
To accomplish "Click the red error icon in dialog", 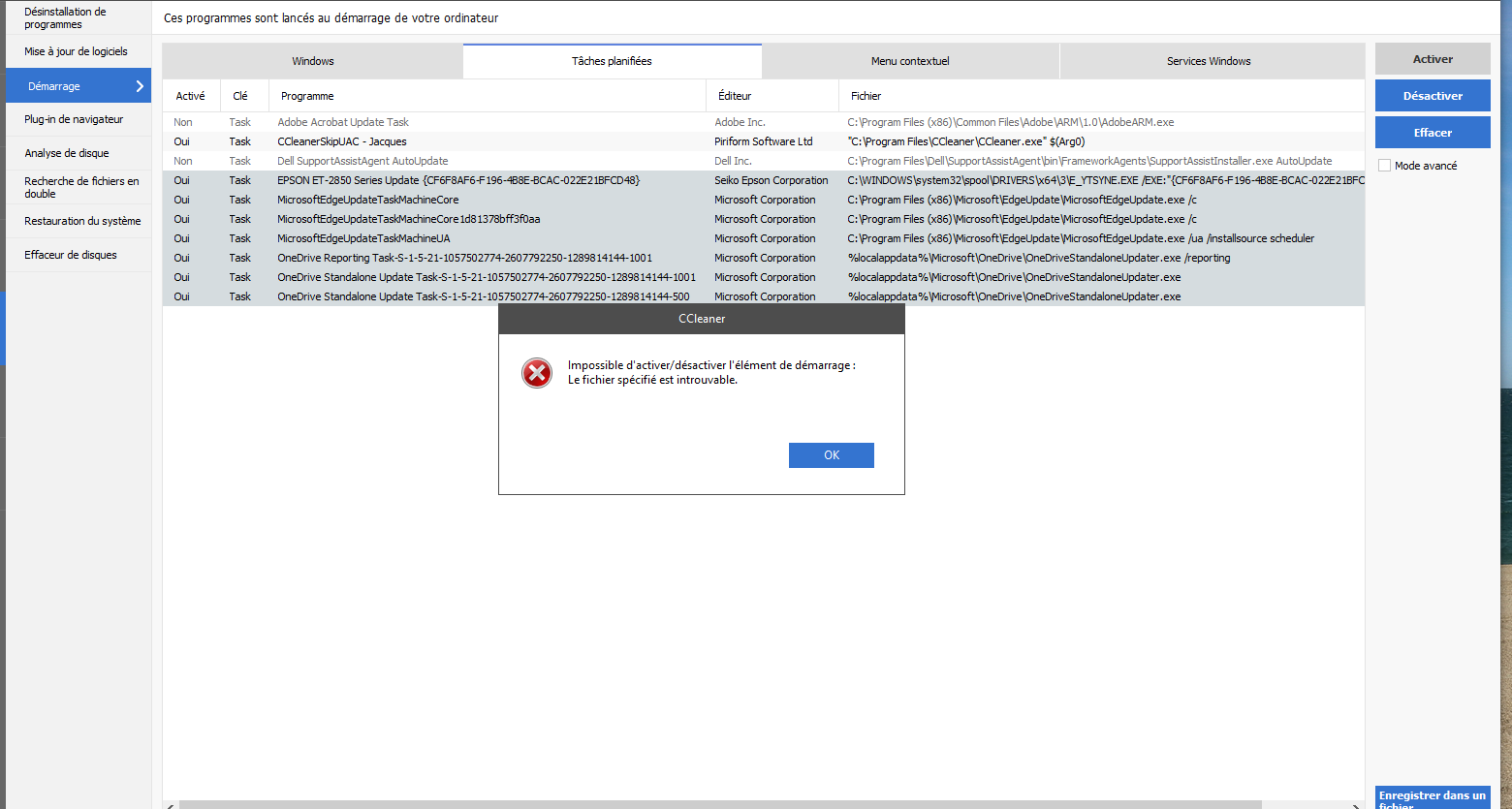I will 537,373.
